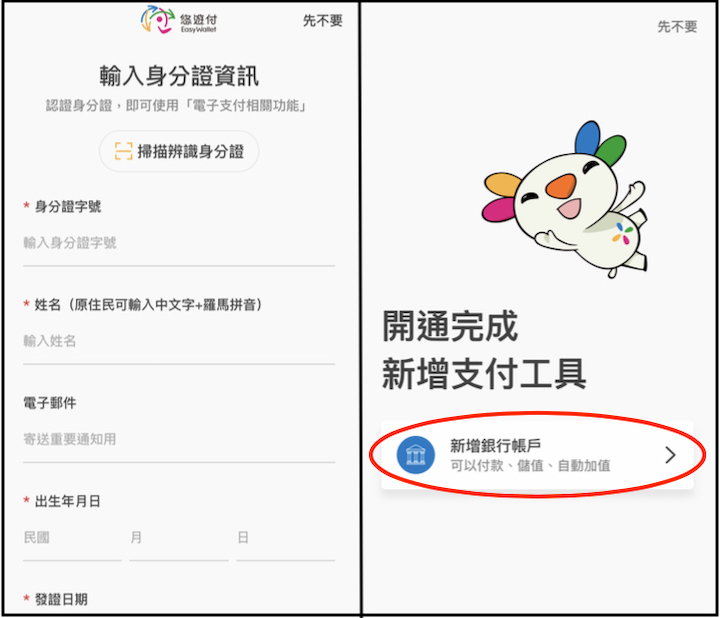
Task: Click the 發證日期 label
Action: 61,599
